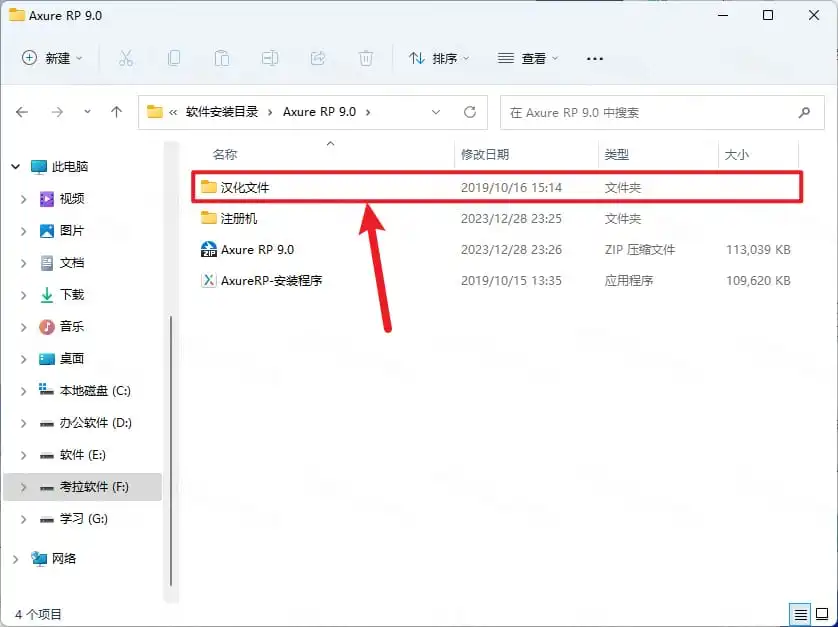The height and width of the screenshot is (627, 838).
Task: Select 学习 (G:) drive
Action: (x=84, y=519)
